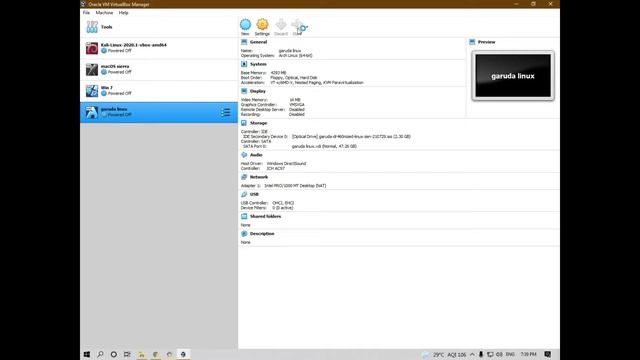Open the File menu
Viewport: 640px width, 360px height.
pos(86,13)
